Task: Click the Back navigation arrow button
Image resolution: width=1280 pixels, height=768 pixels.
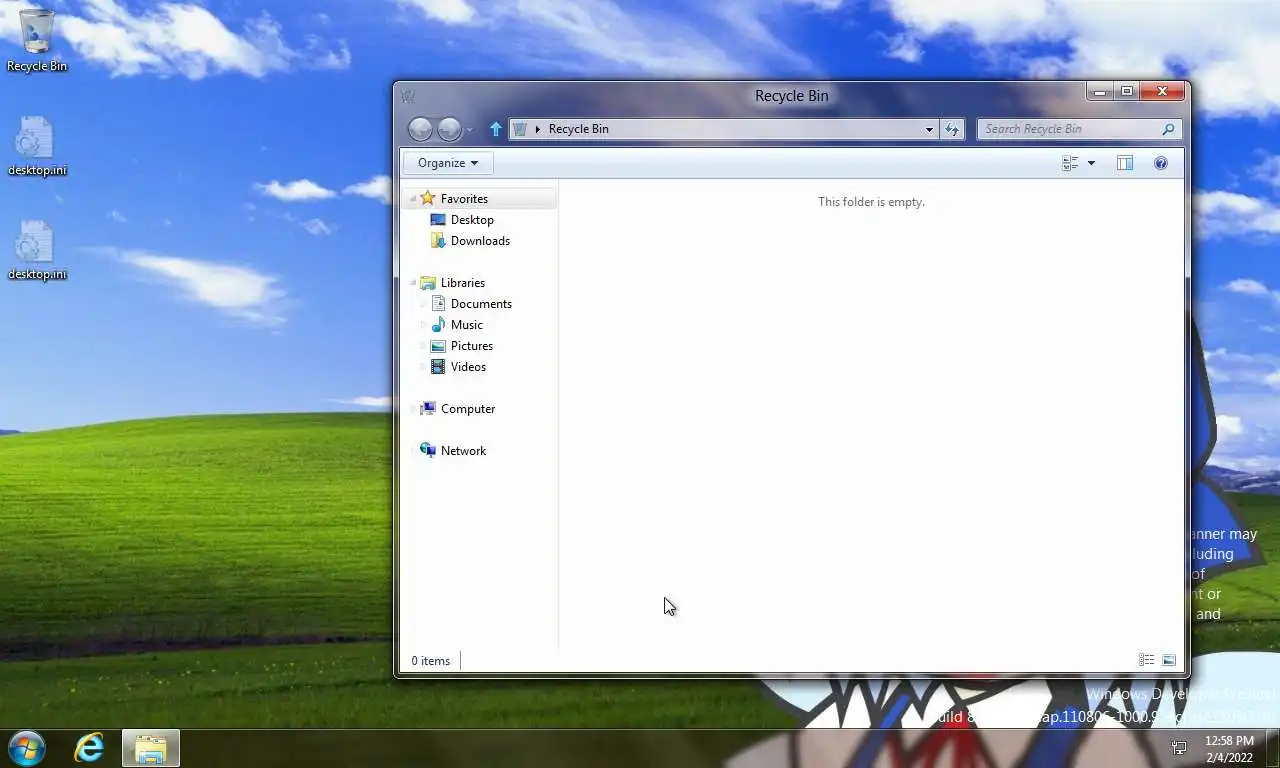Action: (x=420, y=129)
